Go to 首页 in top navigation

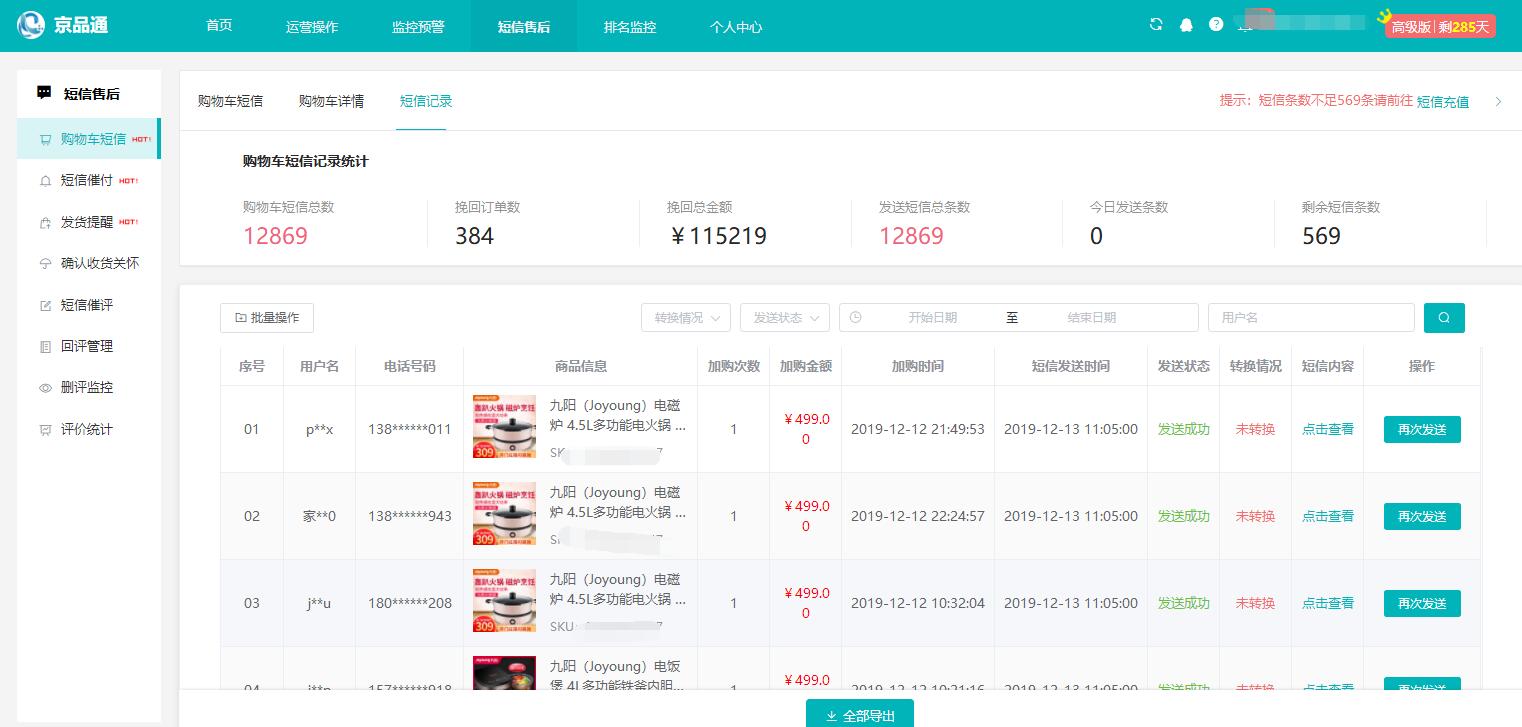tap(219, 26)
